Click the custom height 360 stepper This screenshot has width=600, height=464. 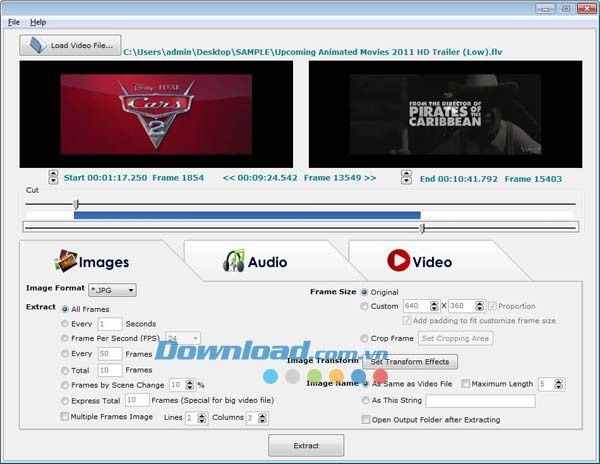click(x=480, y=306)
